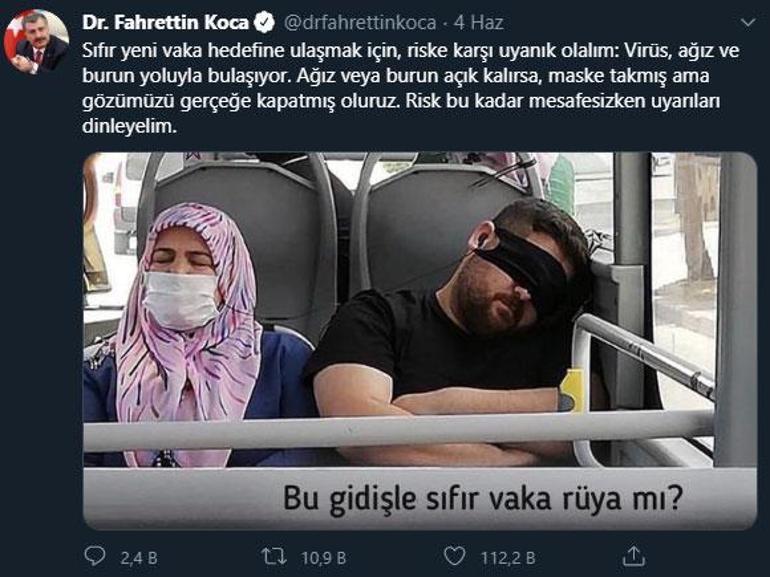Visit the @drfahrettinkoca handle link
This screenshot has width=770, height=577.
(x=360, y=23)
